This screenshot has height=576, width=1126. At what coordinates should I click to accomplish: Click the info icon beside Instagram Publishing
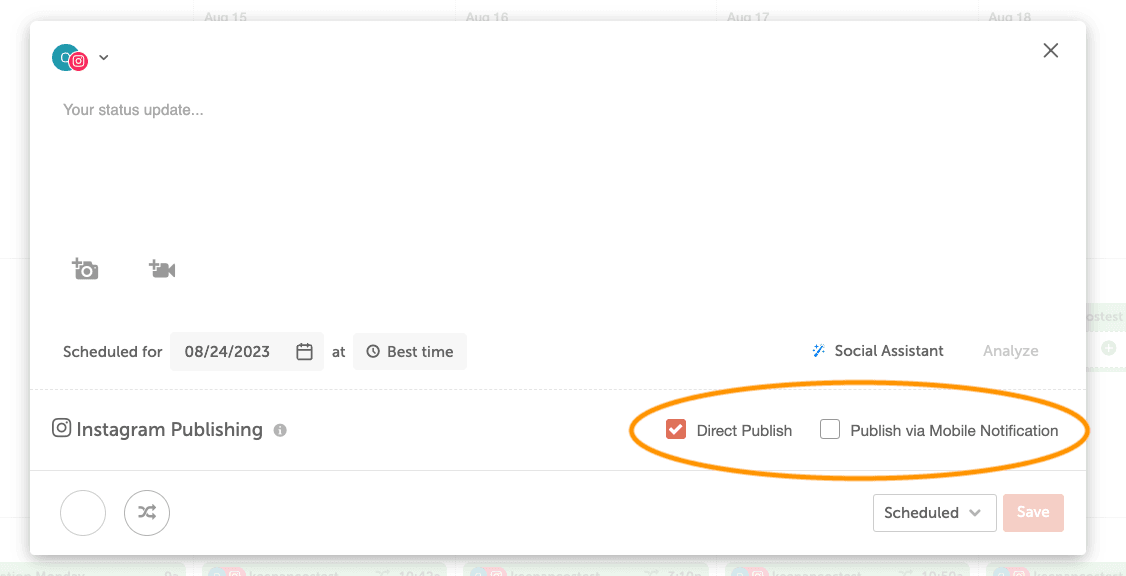coord(280,431)
